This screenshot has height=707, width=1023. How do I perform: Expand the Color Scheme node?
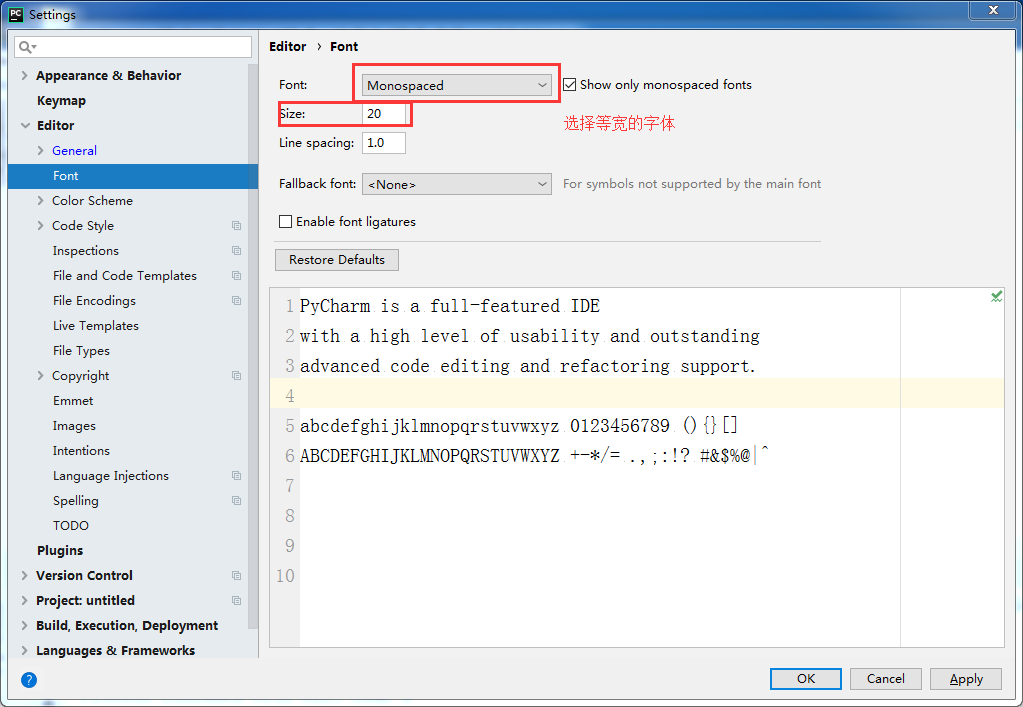tap(40, 201)
